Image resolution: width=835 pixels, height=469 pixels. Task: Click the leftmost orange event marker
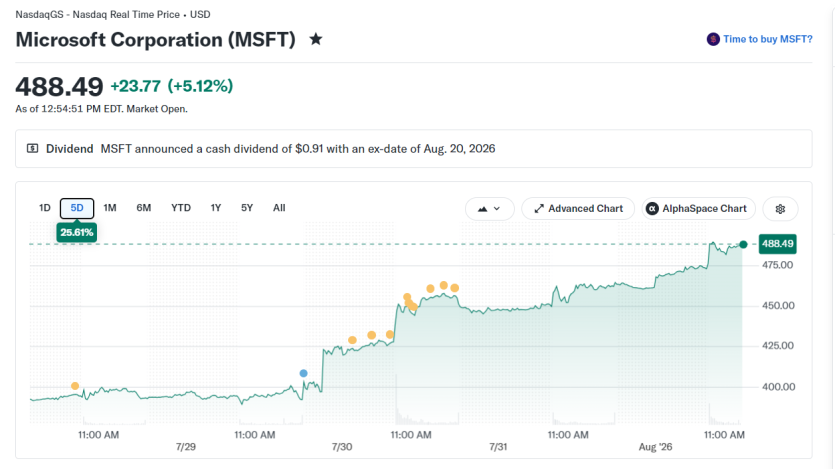coord(75,386)
